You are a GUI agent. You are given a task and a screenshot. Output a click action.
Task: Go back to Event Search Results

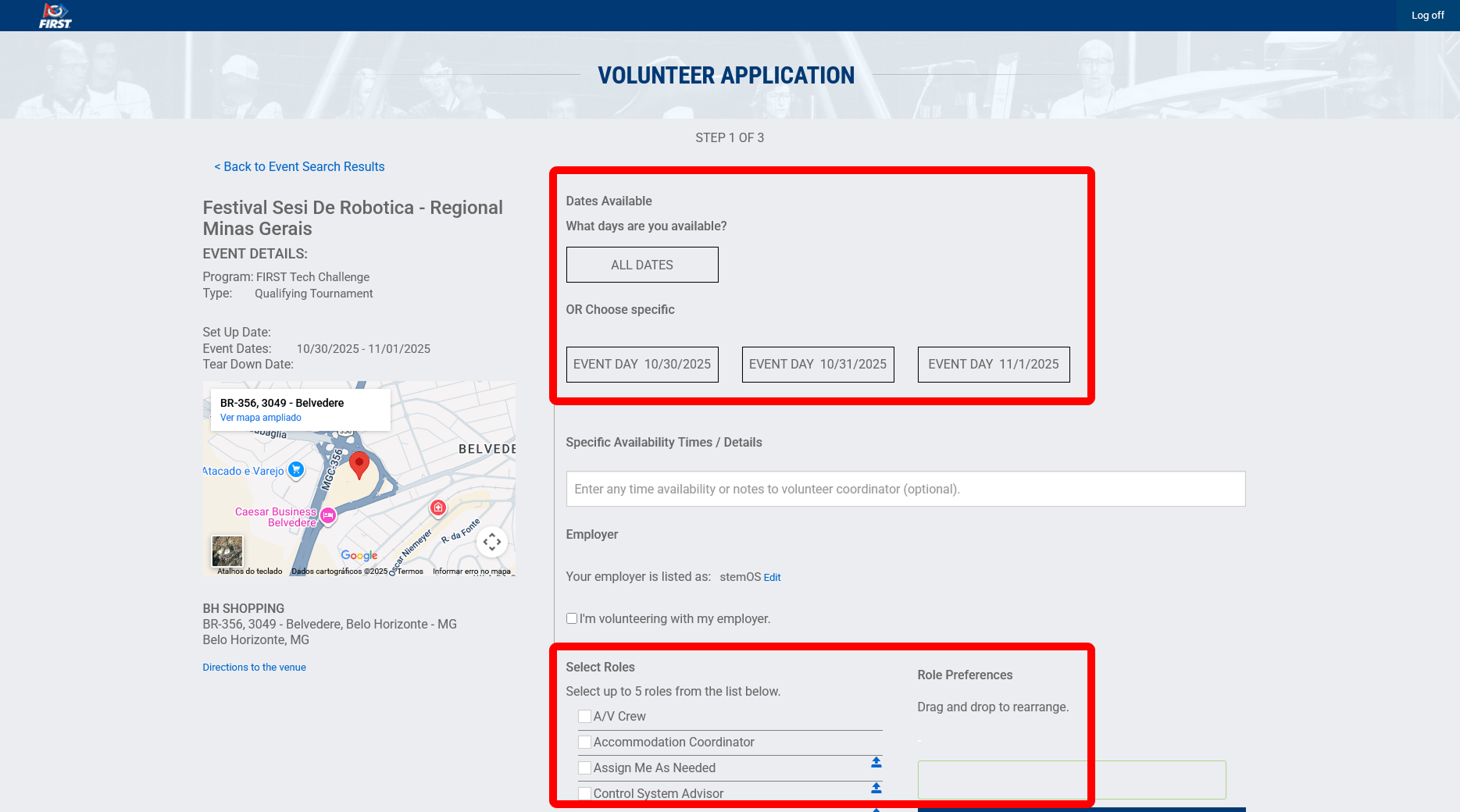pyautogui.click(x=299, y=167)
